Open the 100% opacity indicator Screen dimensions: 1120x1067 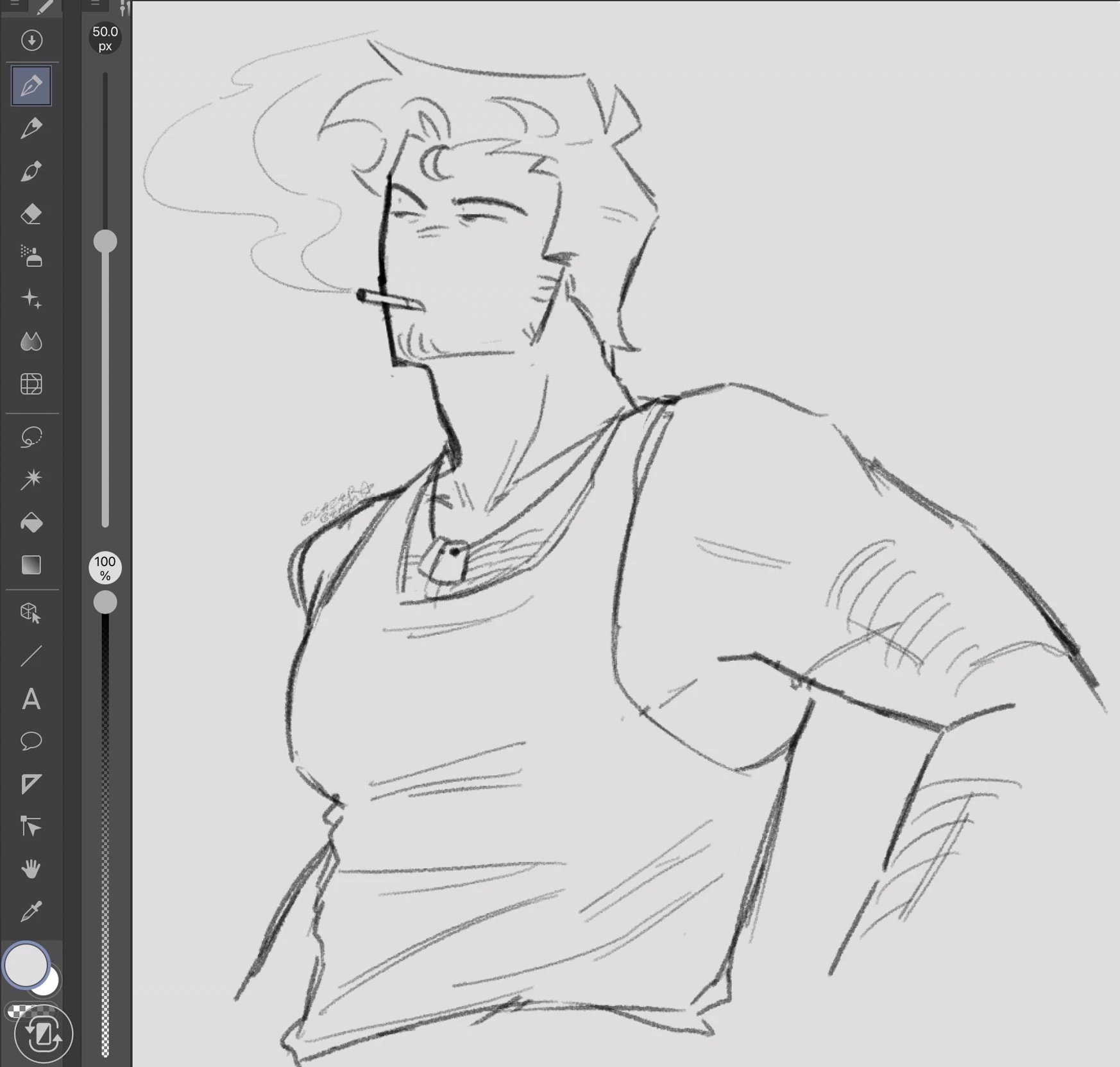105,567
